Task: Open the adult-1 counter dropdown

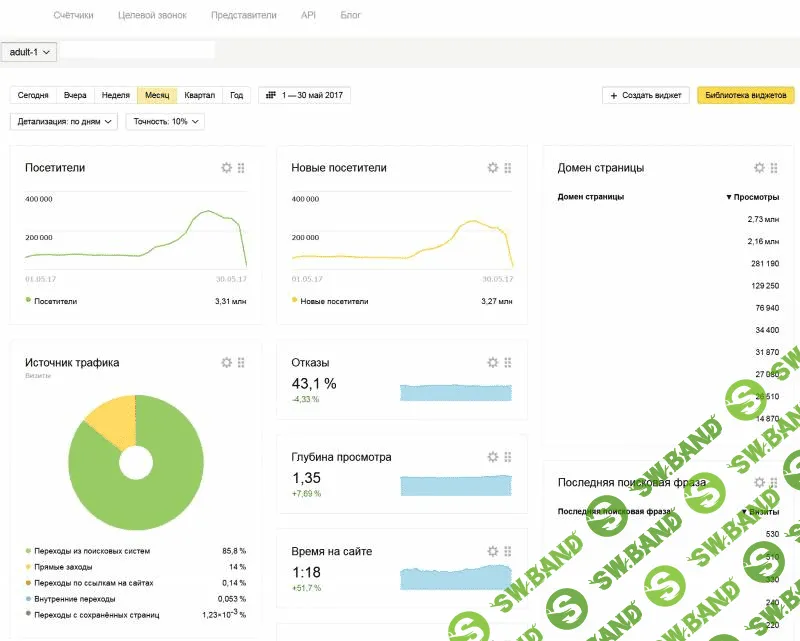Action: coord(30,51)
